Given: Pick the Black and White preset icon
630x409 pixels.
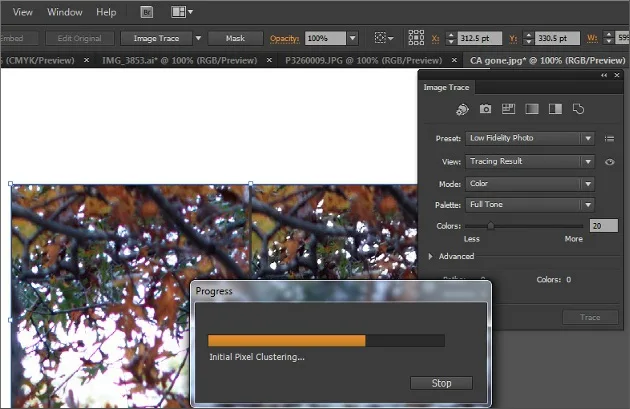Looking at the screenshot, I should [x=555, y=109].
